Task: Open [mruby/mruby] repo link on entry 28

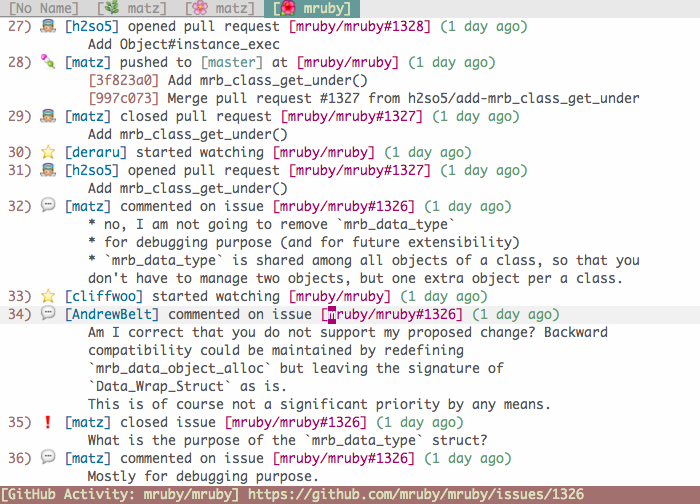Action: pyautogui.click(x=348, y=62)
